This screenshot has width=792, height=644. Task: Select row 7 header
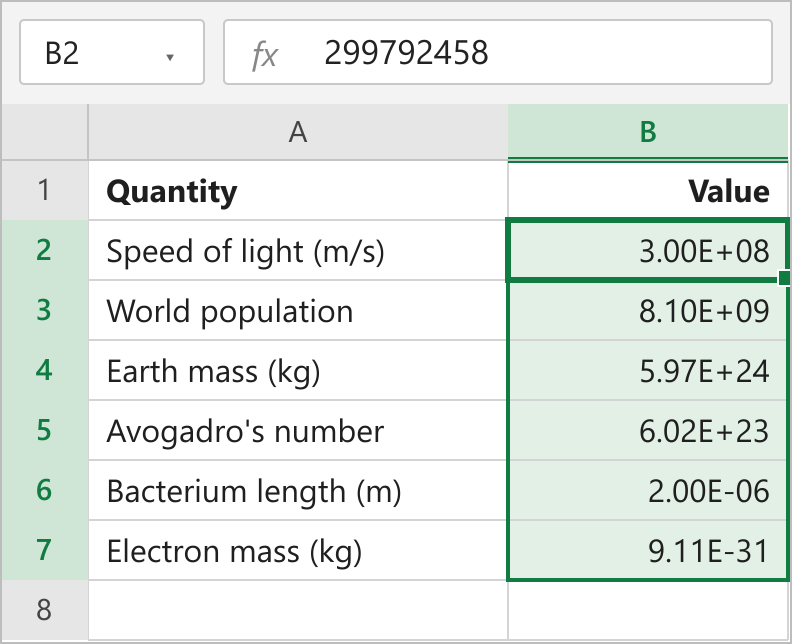(44, 550)
